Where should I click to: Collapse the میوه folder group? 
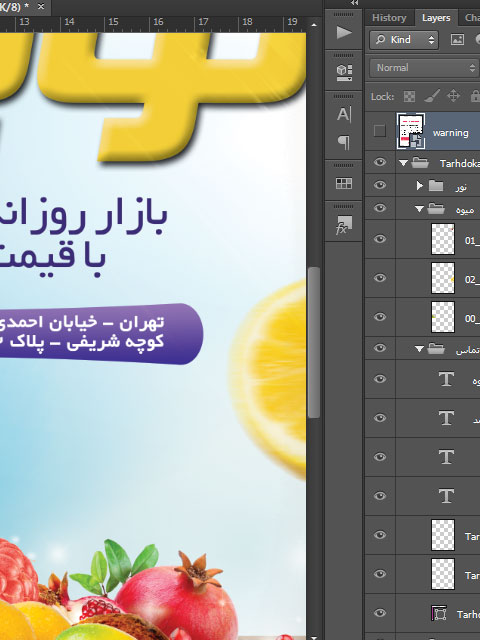[419, 209]
